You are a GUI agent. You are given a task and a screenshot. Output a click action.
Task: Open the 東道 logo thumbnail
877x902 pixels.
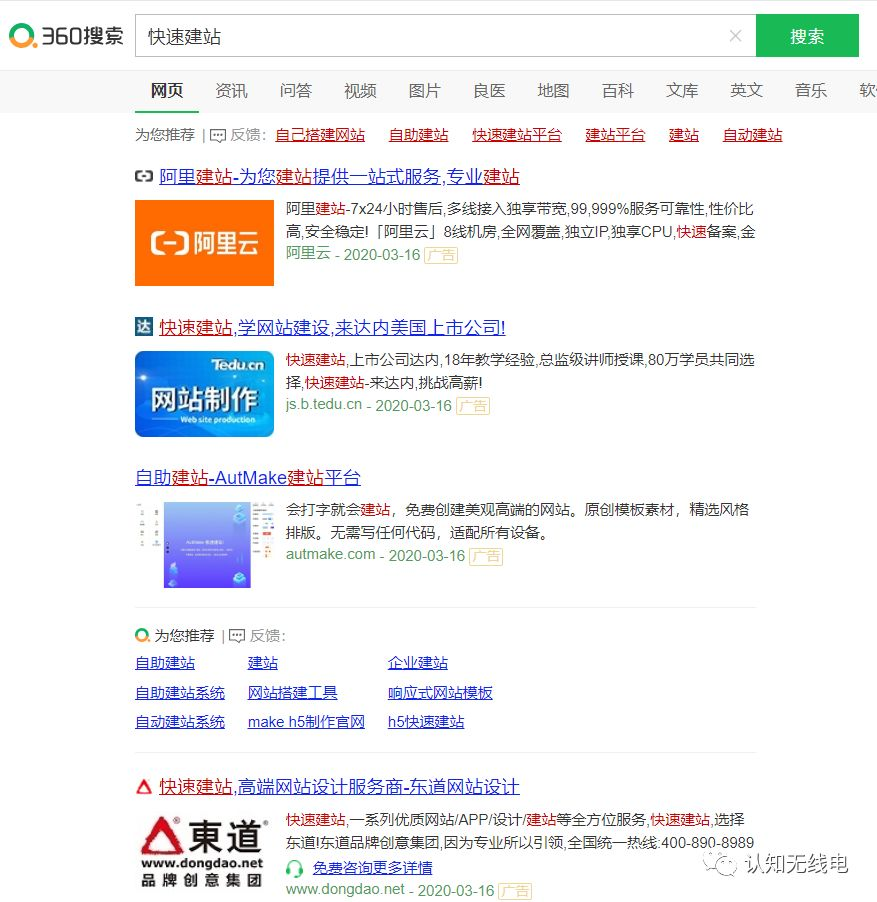pyautogui.click(x=204, y=853)
